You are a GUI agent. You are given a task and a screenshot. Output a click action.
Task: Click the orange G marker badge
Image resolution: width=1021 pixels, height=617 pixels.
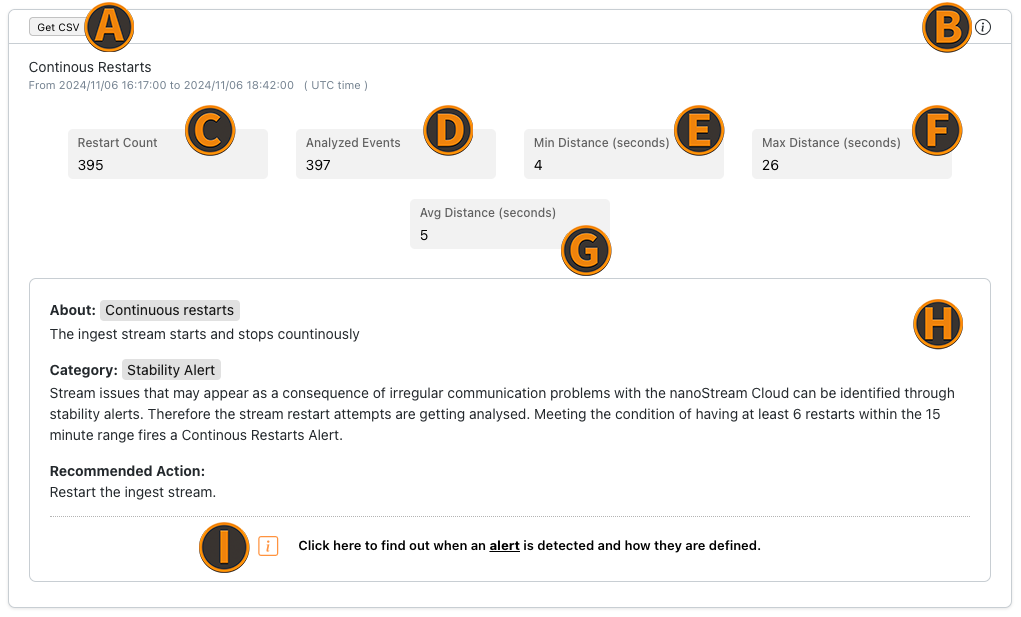pos(586,251)
